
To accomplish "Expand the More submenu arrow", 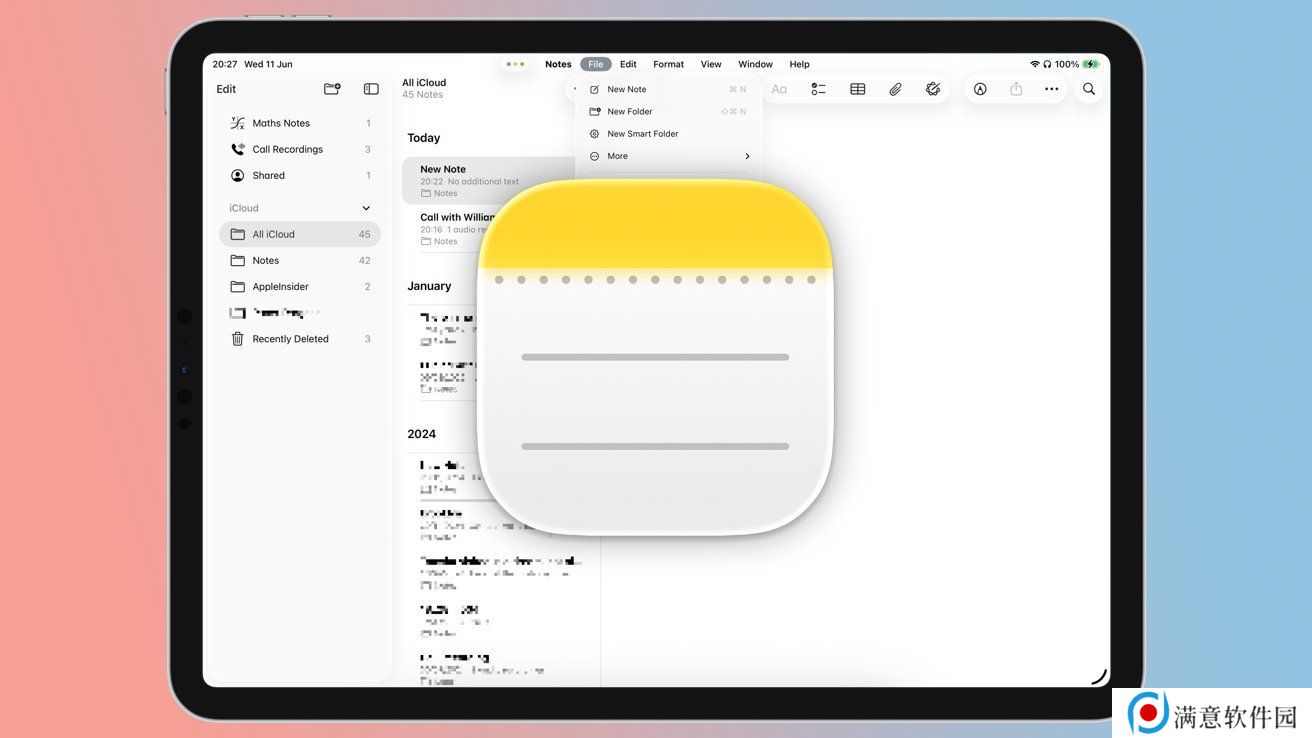I will (x=747, y=156).
